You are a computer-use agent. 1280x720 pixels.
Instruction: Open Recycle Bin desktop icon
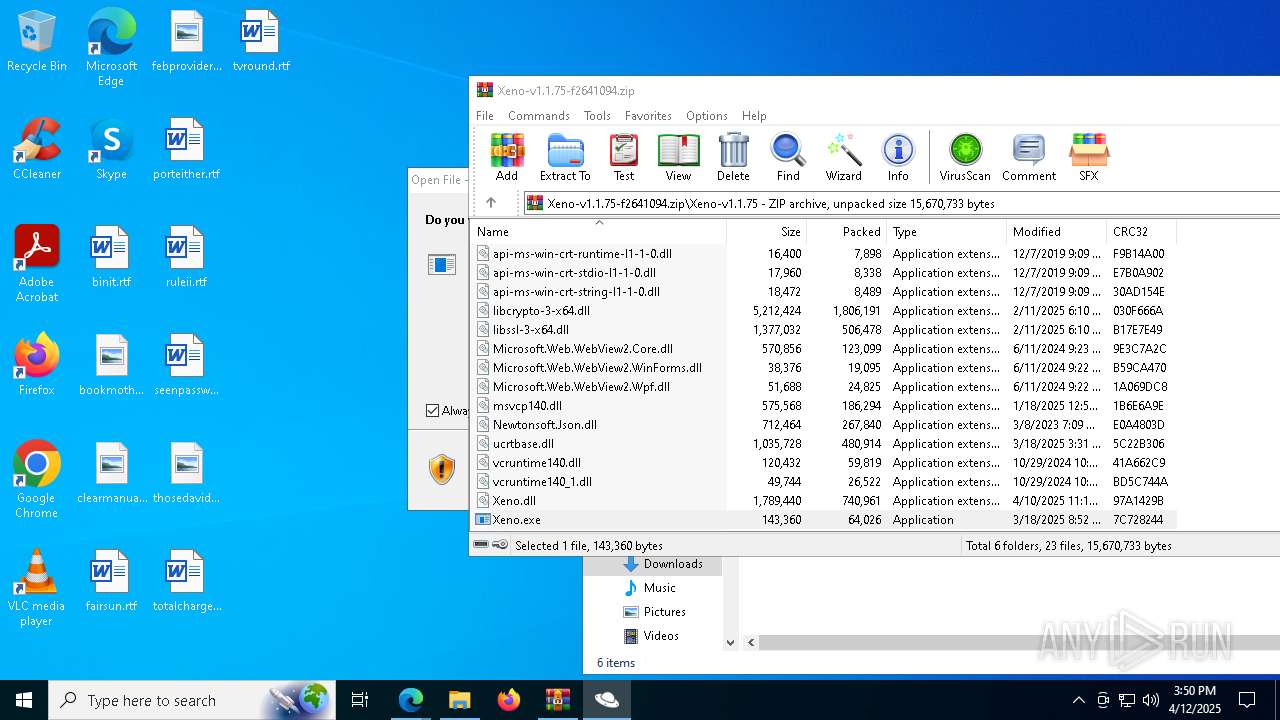[x=37, y=42]
